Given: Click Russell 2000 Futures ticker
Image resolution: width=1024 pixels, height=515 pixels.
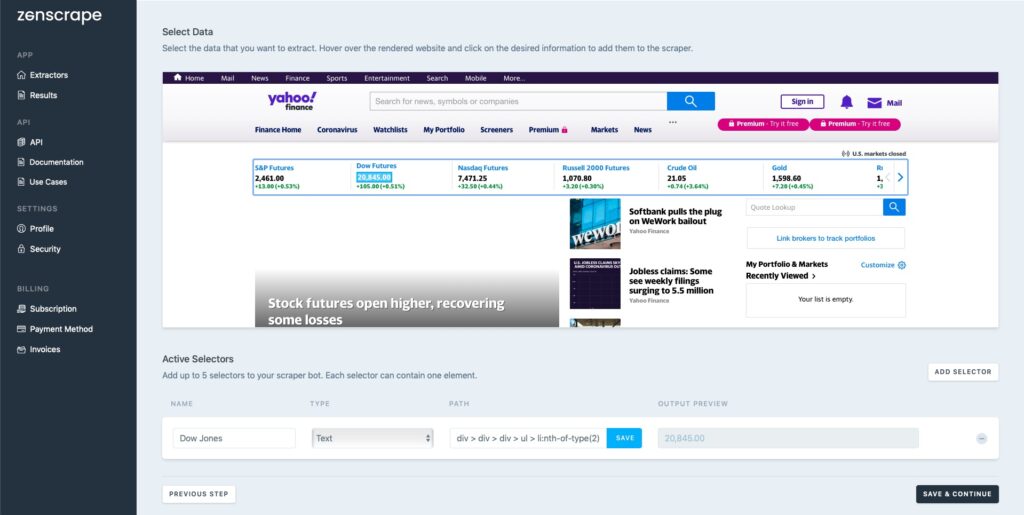Looking at the screenshot, I should 596,168.
